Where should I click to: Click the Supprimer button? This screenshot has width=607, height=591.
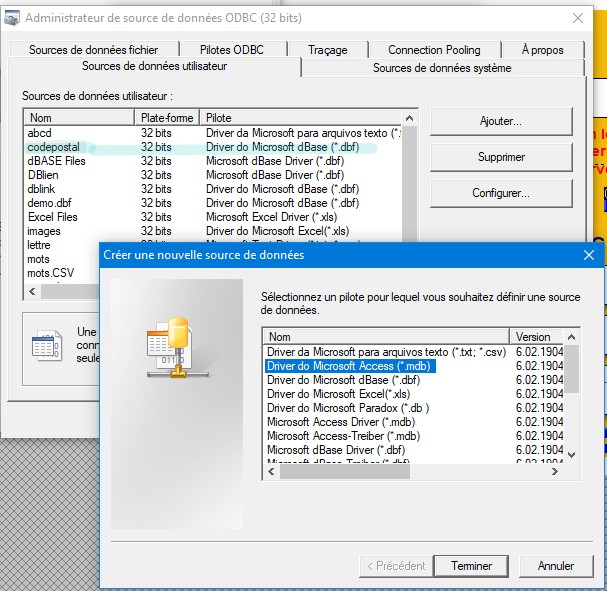pyautogui.click(x=501, y=157)
